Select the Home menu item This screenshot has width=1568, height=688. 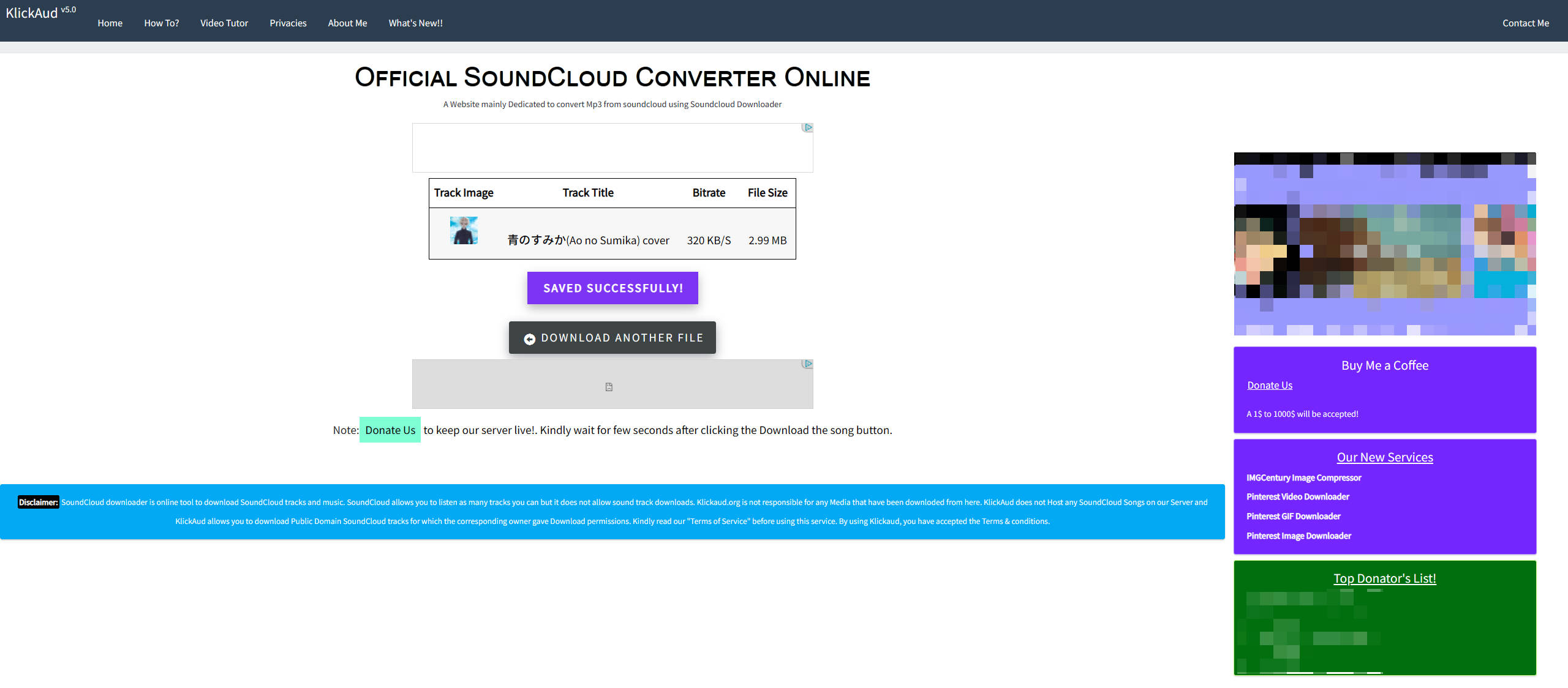coord(110,23)
